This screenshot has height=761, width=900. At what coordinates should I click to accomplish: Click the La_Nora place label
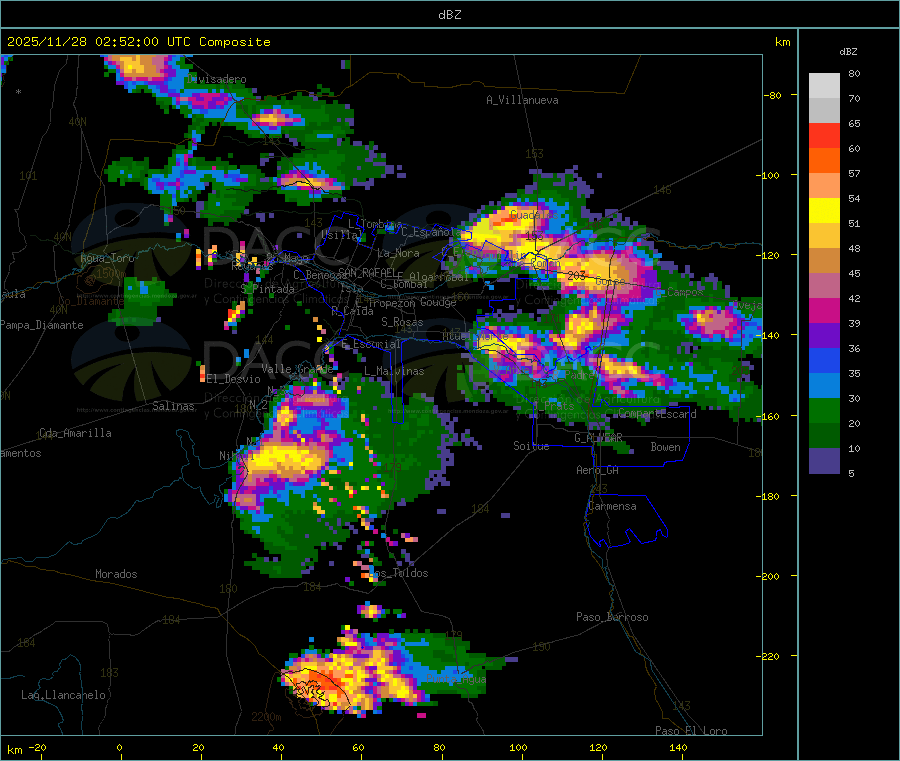[x=398, y=253]
